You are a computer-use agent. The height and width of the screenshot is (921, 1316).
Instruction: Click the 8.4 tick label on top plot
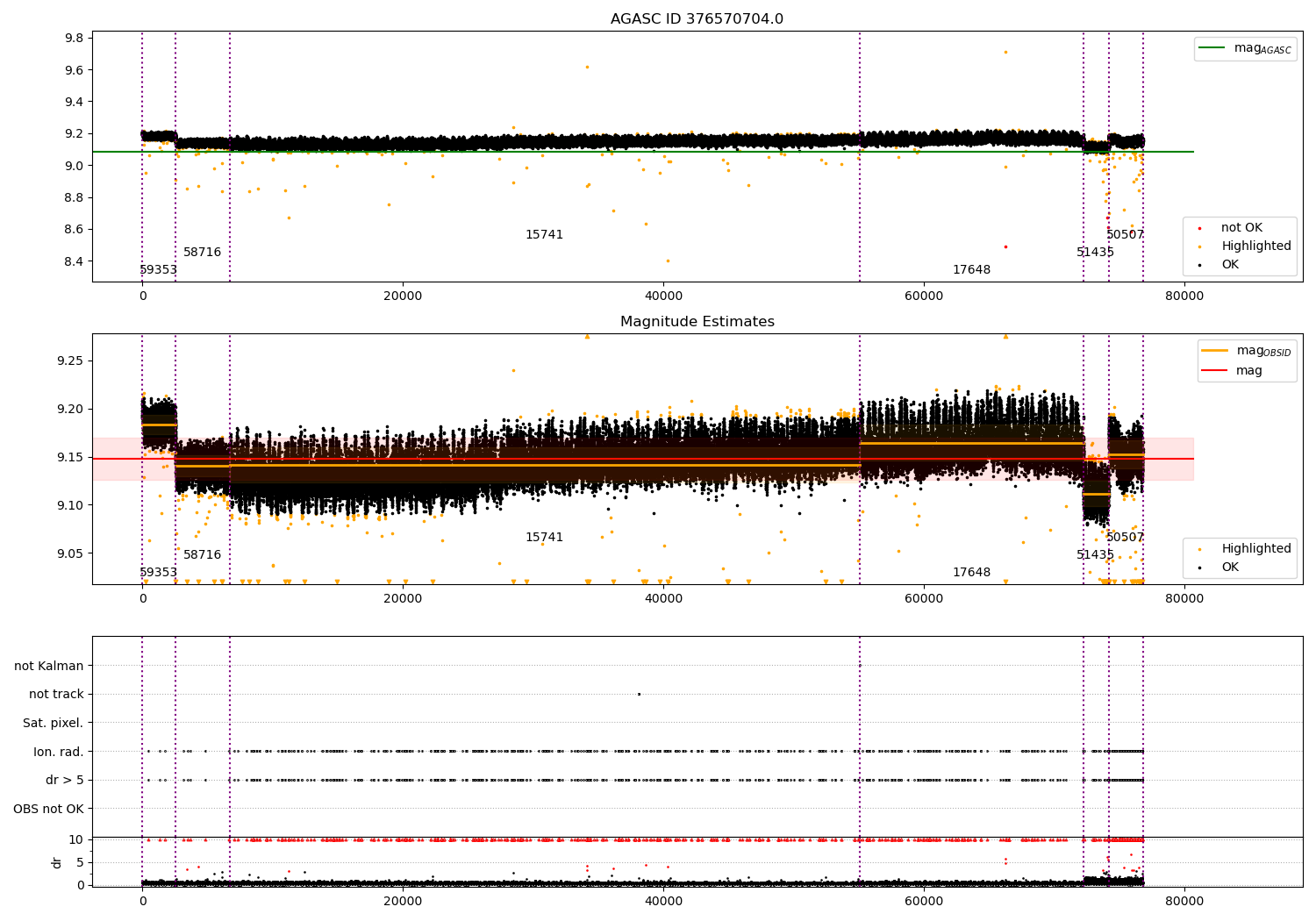[x=75, y=261]
